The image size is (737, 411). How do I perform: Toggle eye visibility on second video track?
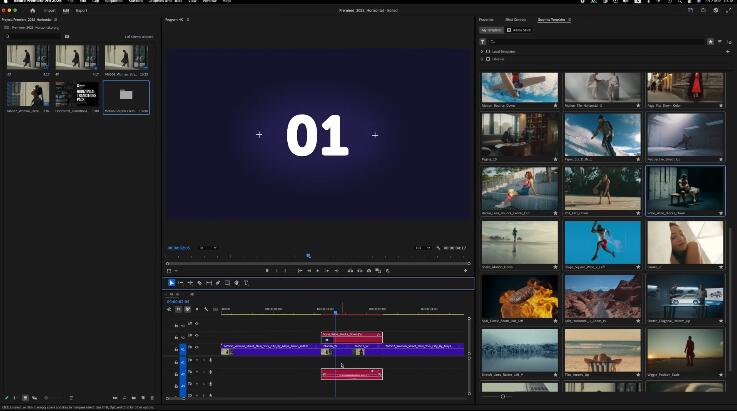196,336
